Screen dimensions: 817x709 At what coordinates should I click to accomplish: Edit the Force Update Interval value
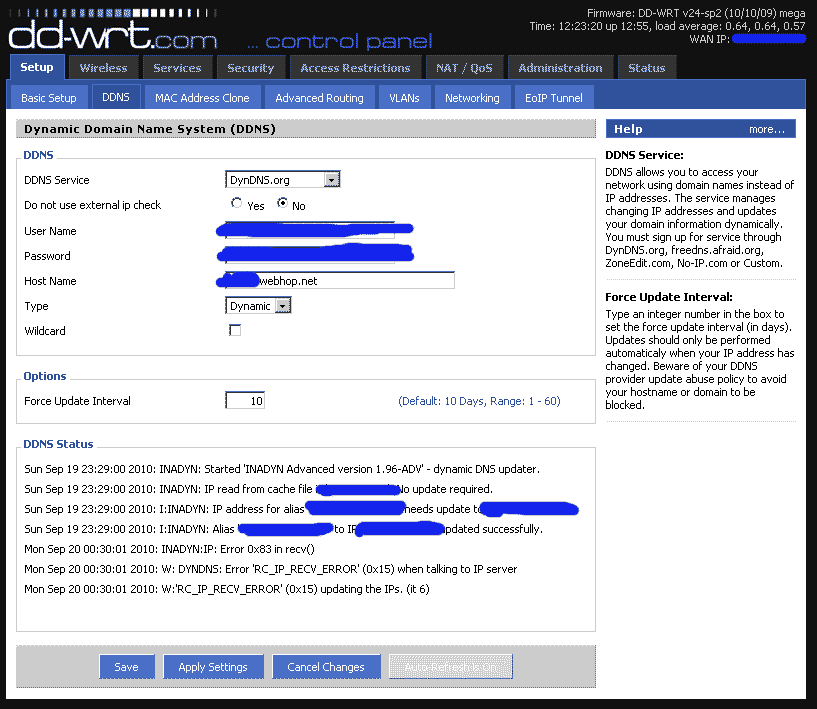tap(245, 401)
